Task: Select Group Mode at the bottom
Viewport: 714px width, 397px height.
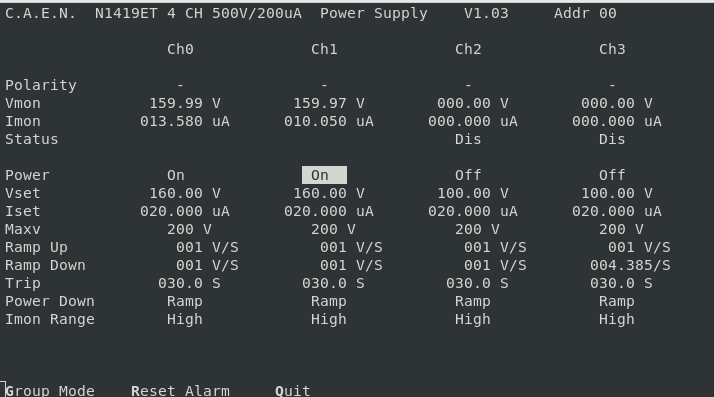Action: [x=50, y=391]
